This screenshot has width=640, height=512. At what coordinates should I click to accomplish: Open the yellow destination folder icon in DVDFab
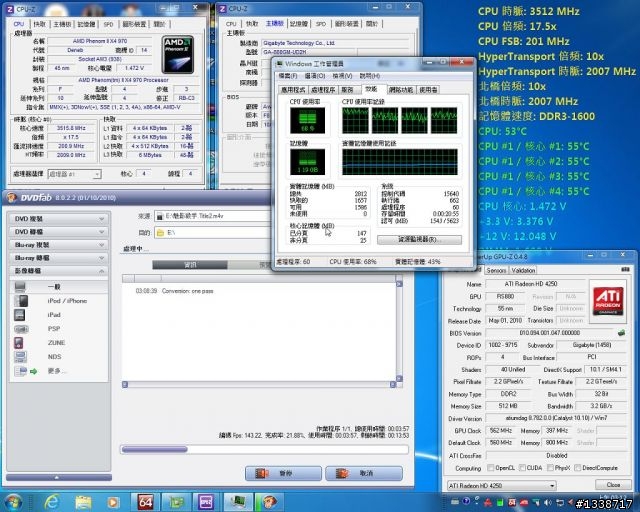click(x=160, y=233)
